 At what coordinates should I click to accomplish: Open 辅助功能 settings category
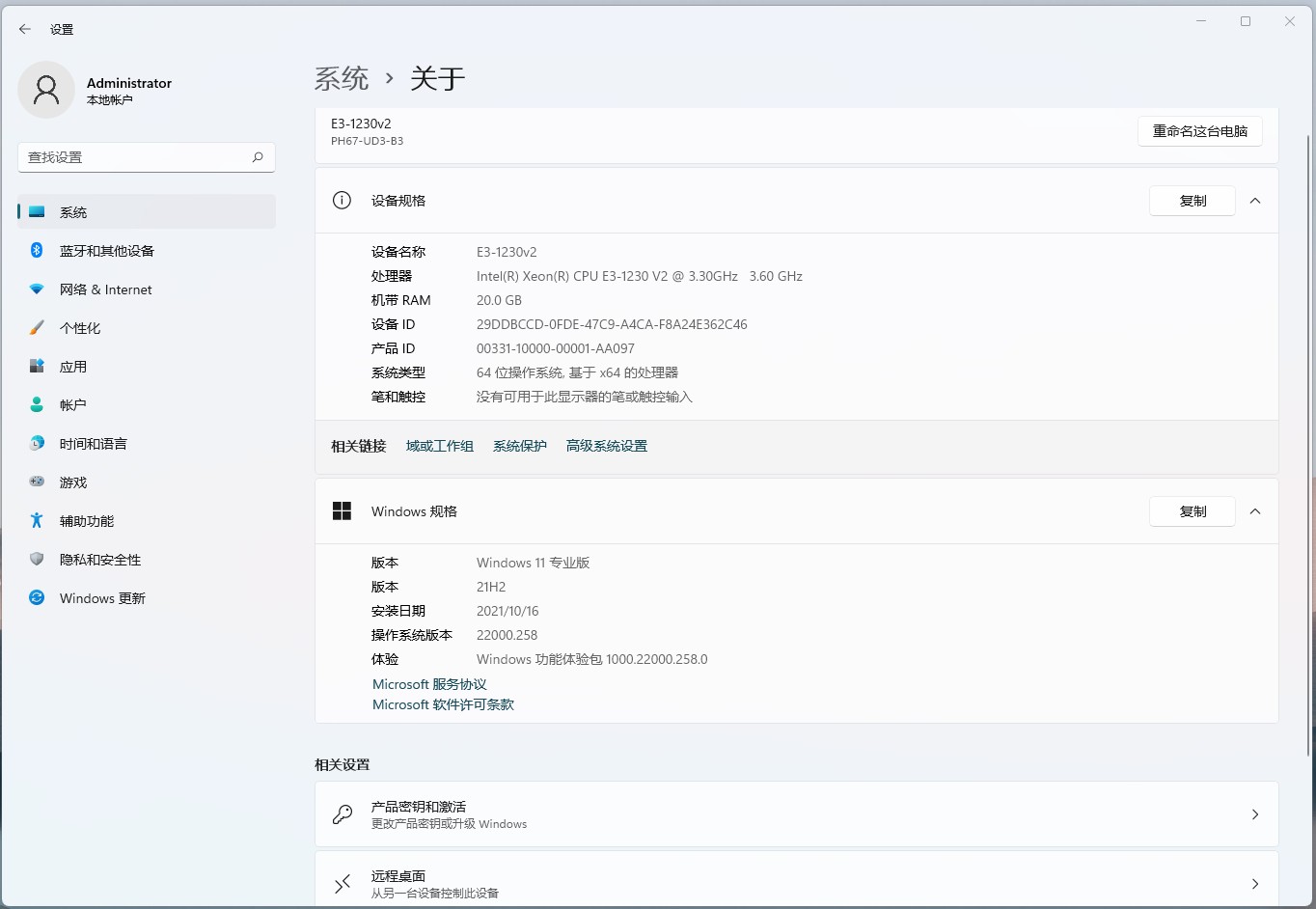point(147,520)
